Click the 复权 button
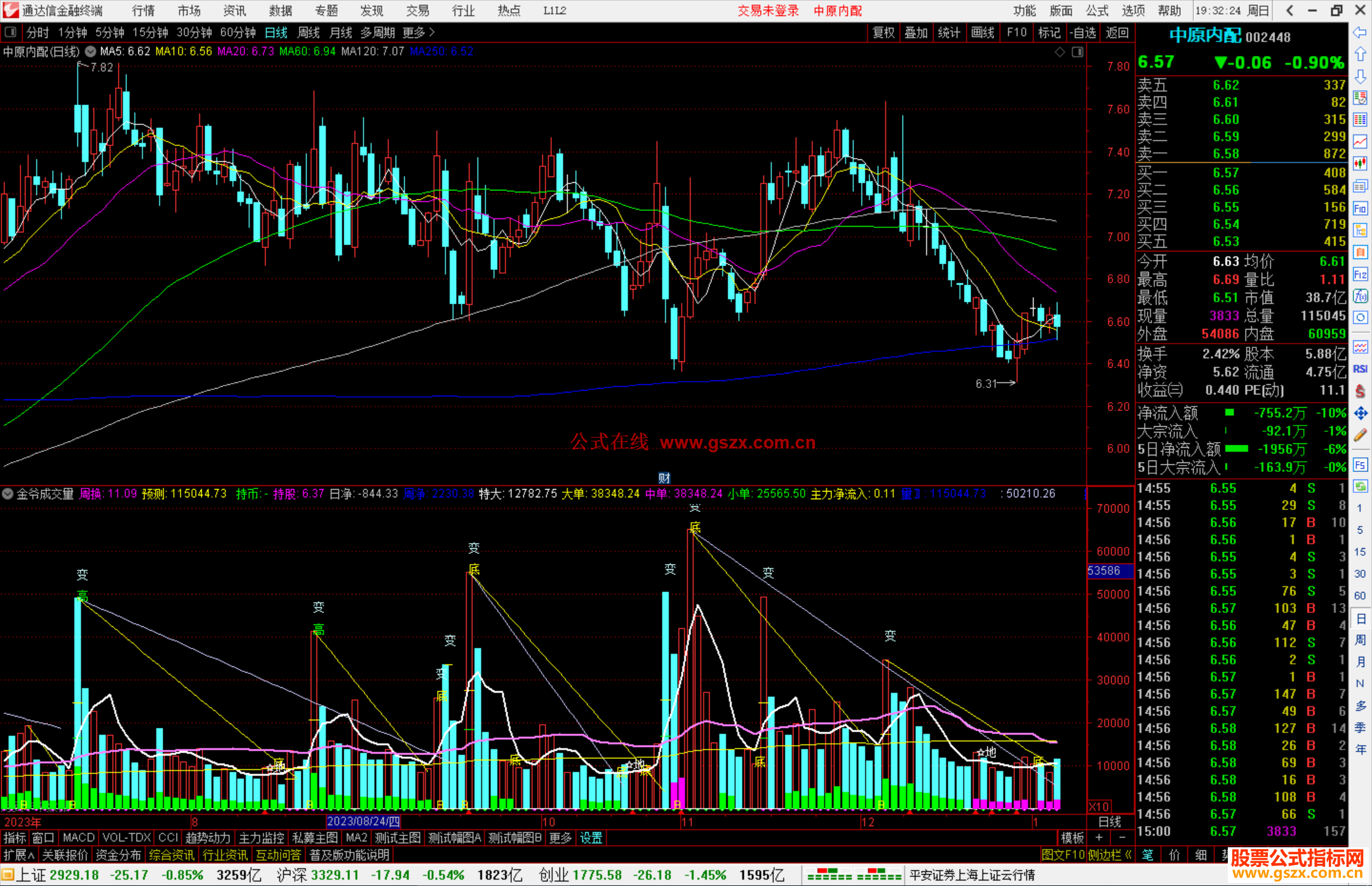This screenshot has width=1372, height=886. [883, 32]
